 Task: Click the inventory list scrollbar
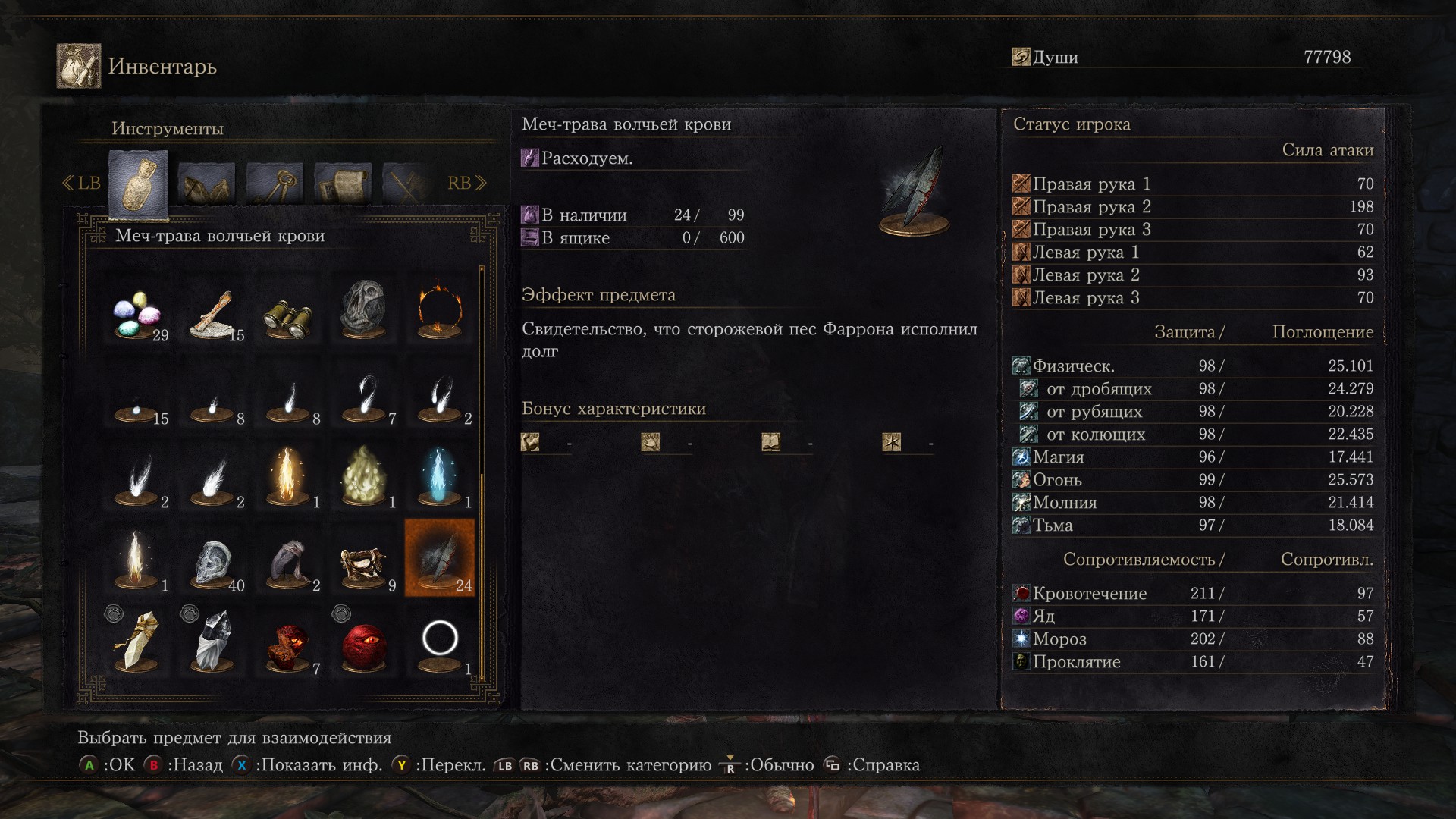tap(482, 470)
